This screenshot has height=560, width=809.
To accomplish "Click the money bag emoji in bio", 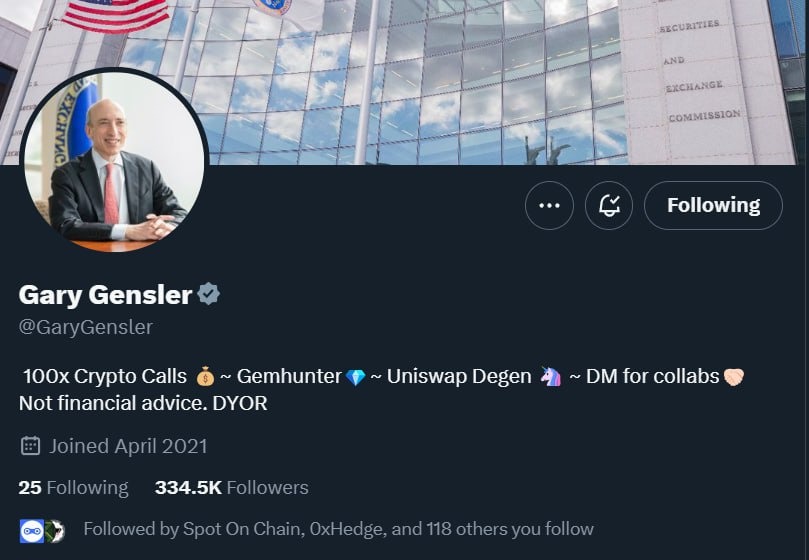I will [206, 377].
